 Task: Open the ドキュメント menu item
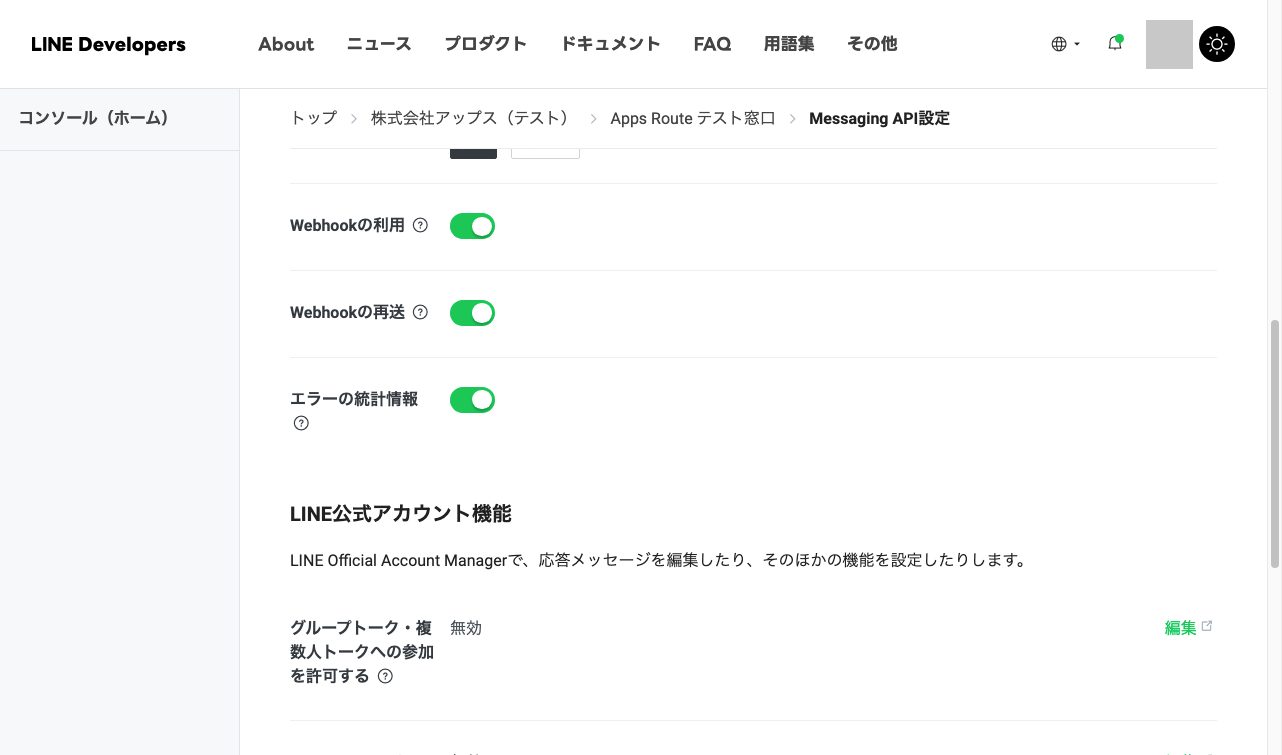[x=610, y=44]
